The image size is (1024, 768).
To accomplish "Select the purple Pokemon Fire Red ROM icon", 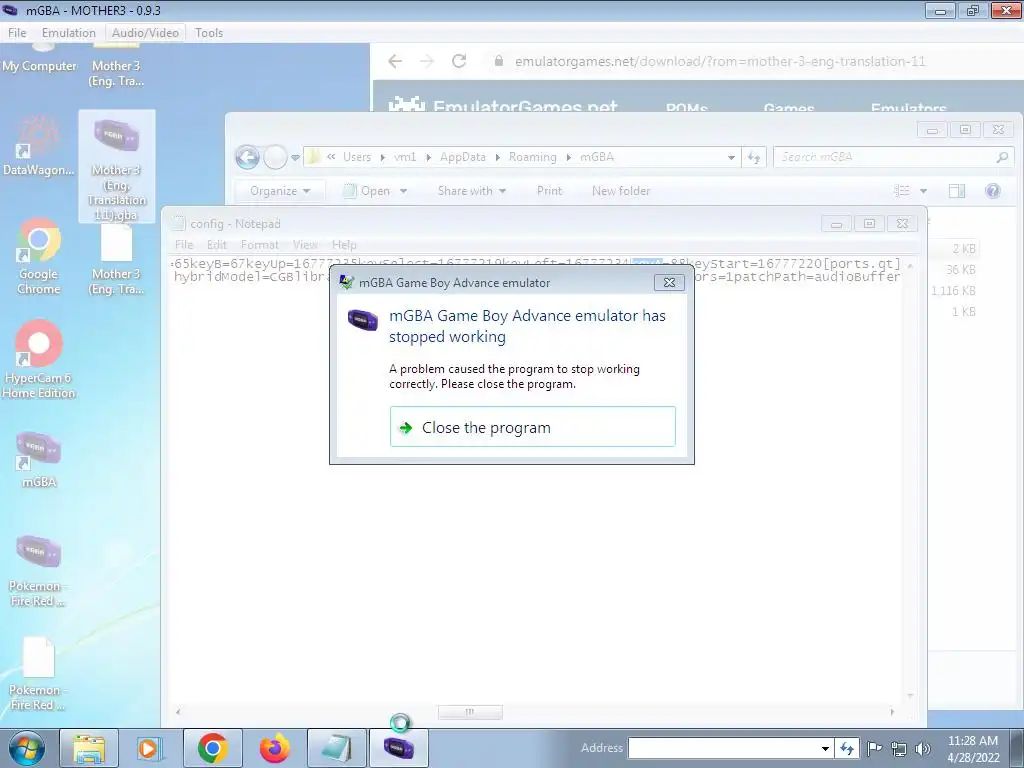I will 38,570.
